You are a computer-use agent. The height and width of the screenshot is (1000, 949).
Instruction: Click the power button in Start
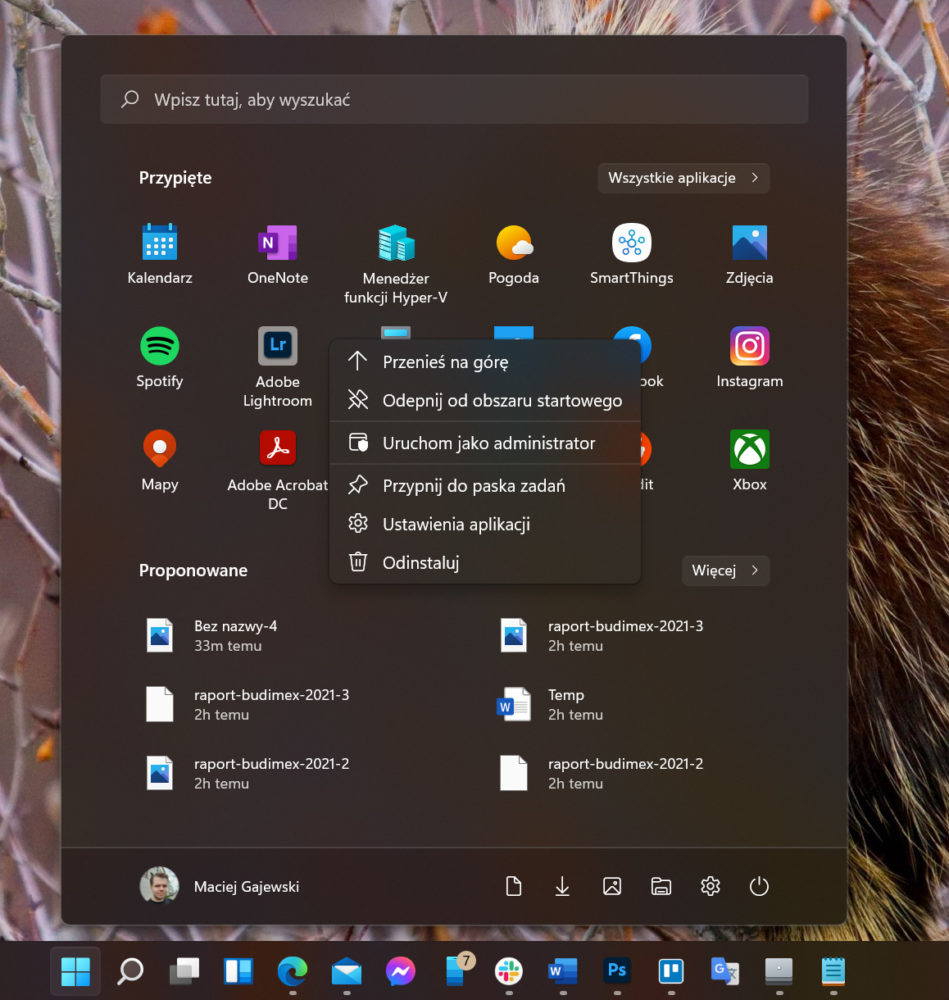[759, 886]
